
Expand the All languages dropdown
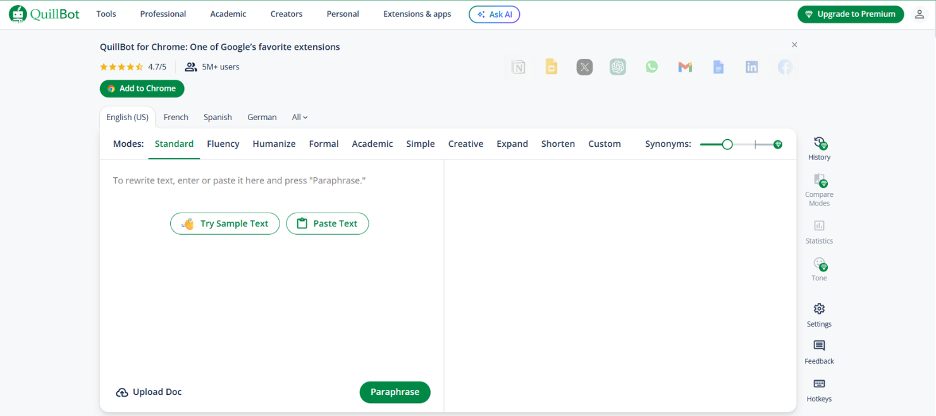pyautogui.click(x=300, y=117)
